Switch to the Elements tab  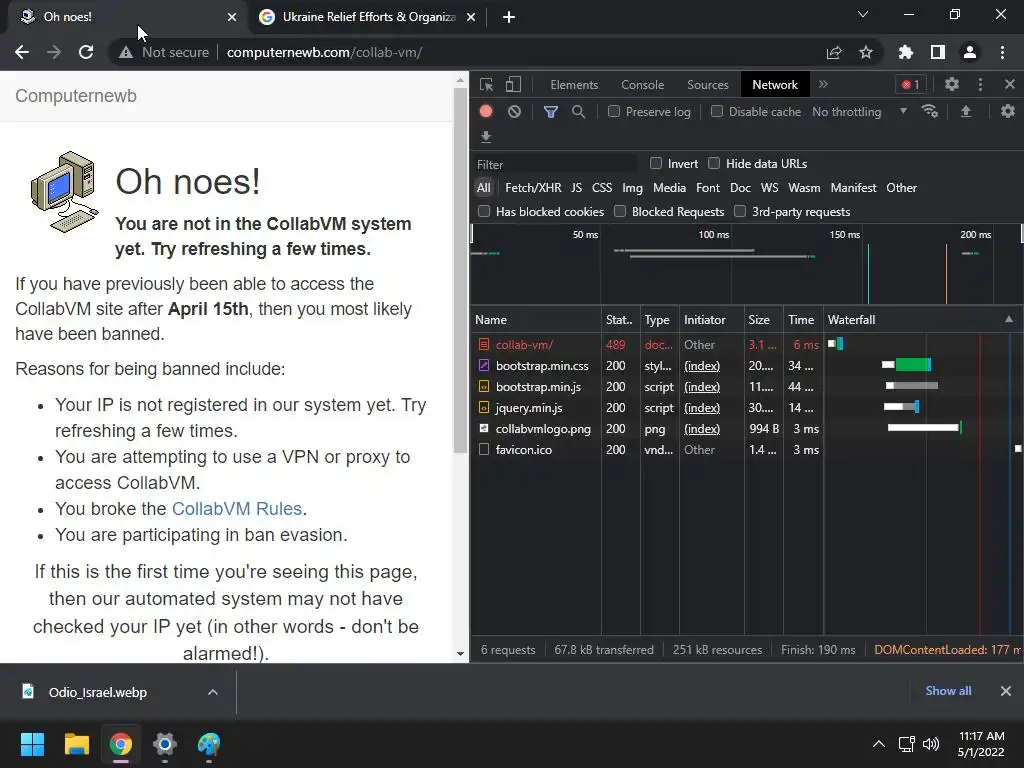click(x=573, y=85)
